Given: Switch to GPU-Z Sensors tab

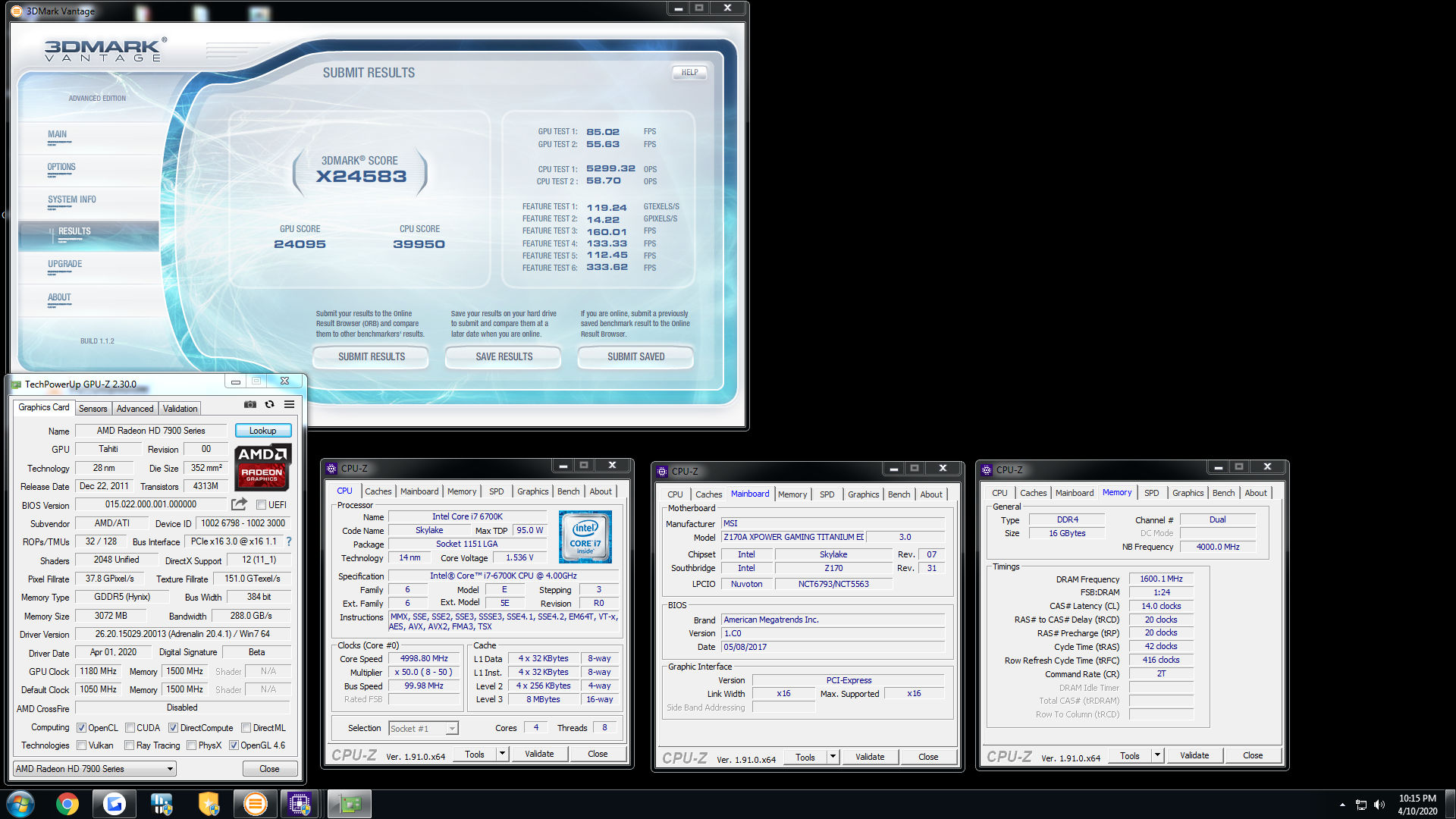Looking at the screenshot, I should 93,409.
